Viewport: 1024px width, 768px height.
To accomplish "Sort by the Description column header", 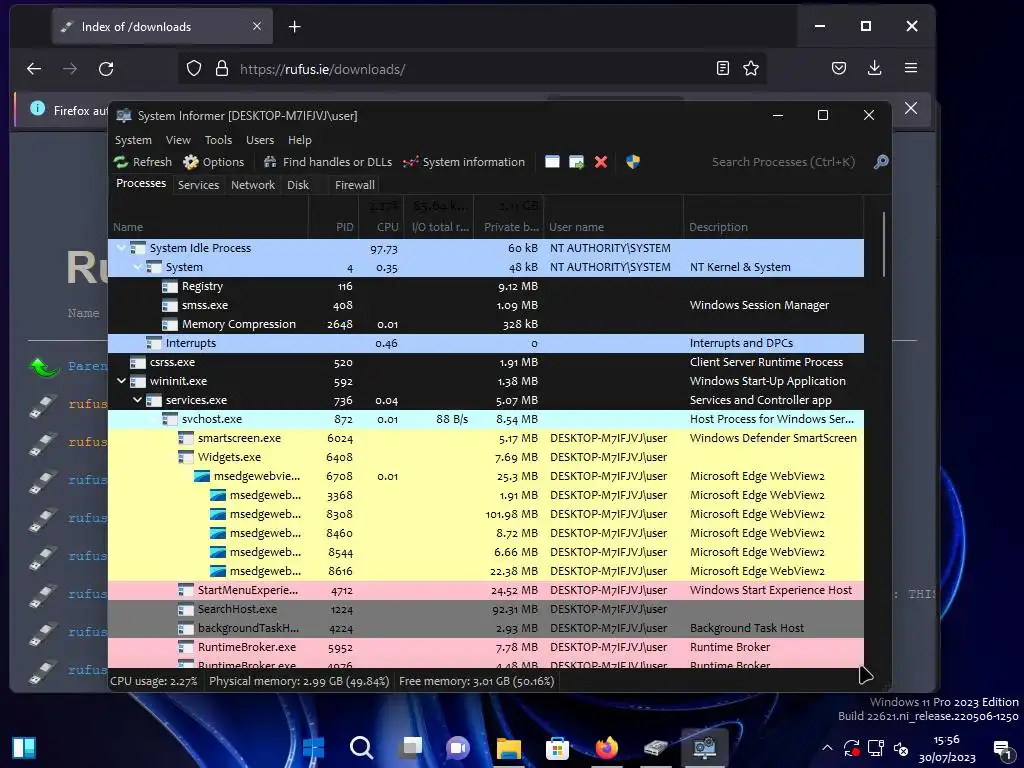I will 774,227.
